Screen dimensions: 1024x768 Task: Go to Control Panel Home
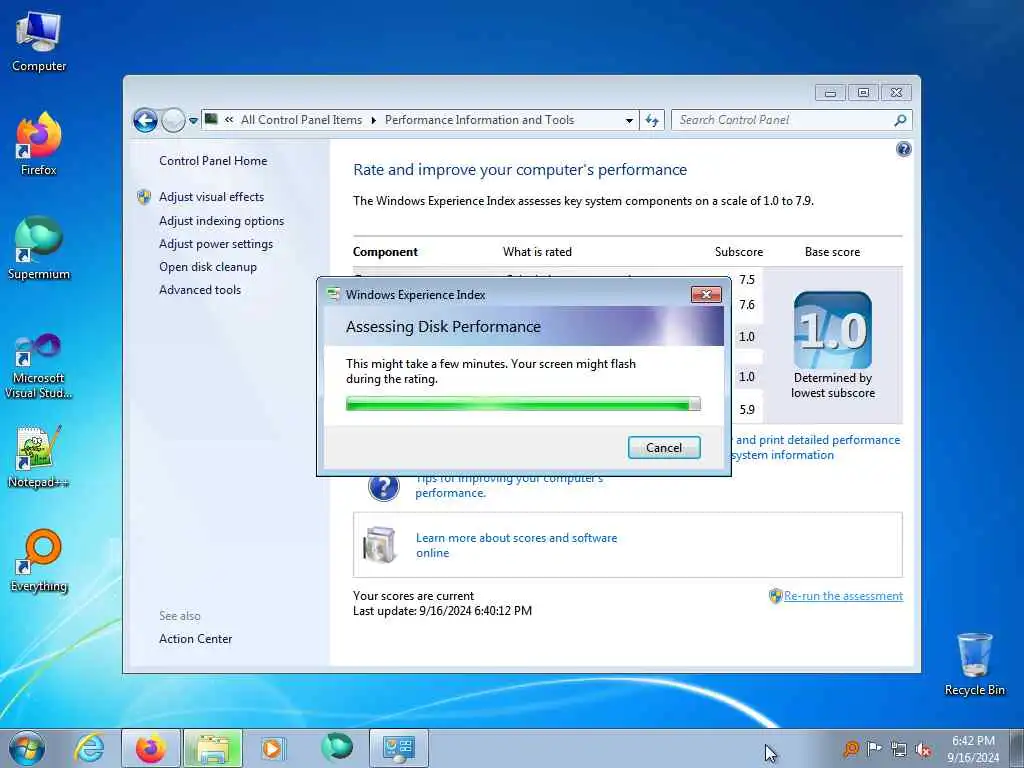[213, 161]
